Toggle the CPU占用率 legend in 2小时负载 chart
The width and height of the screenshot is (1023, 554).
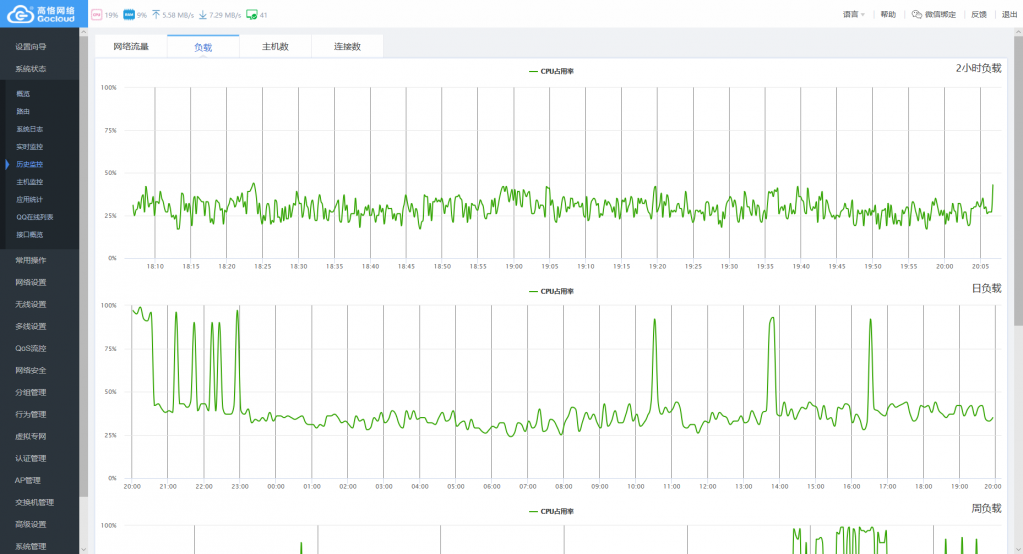click(x=551, y=71)
